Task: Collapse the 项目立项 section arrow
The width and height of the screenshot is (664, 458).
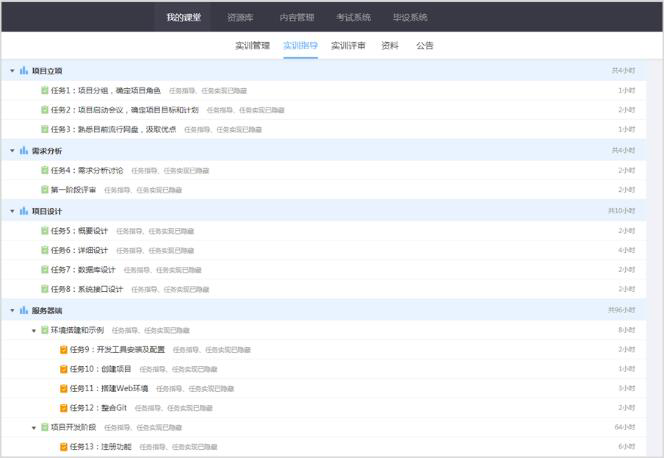Action: tap(12, 72)
